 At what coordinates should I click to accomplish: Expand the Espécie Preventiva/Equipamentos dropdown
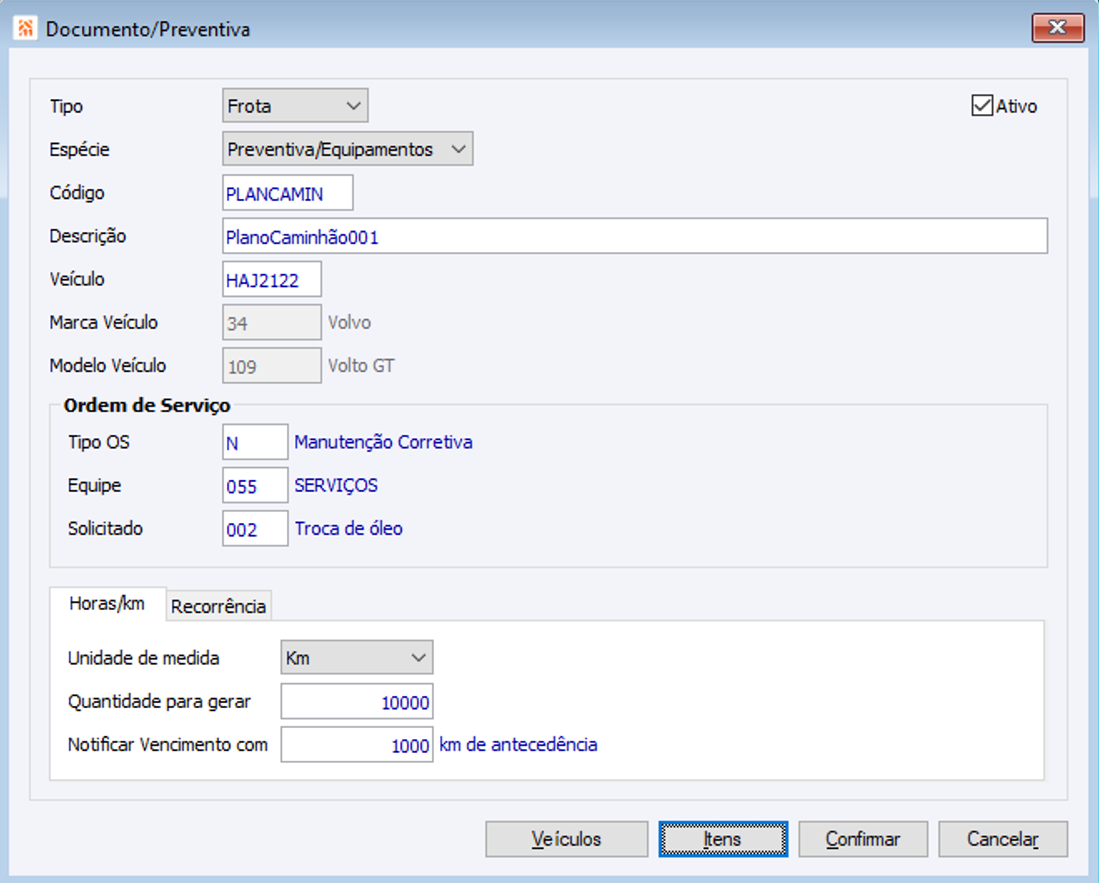(348, 149)
